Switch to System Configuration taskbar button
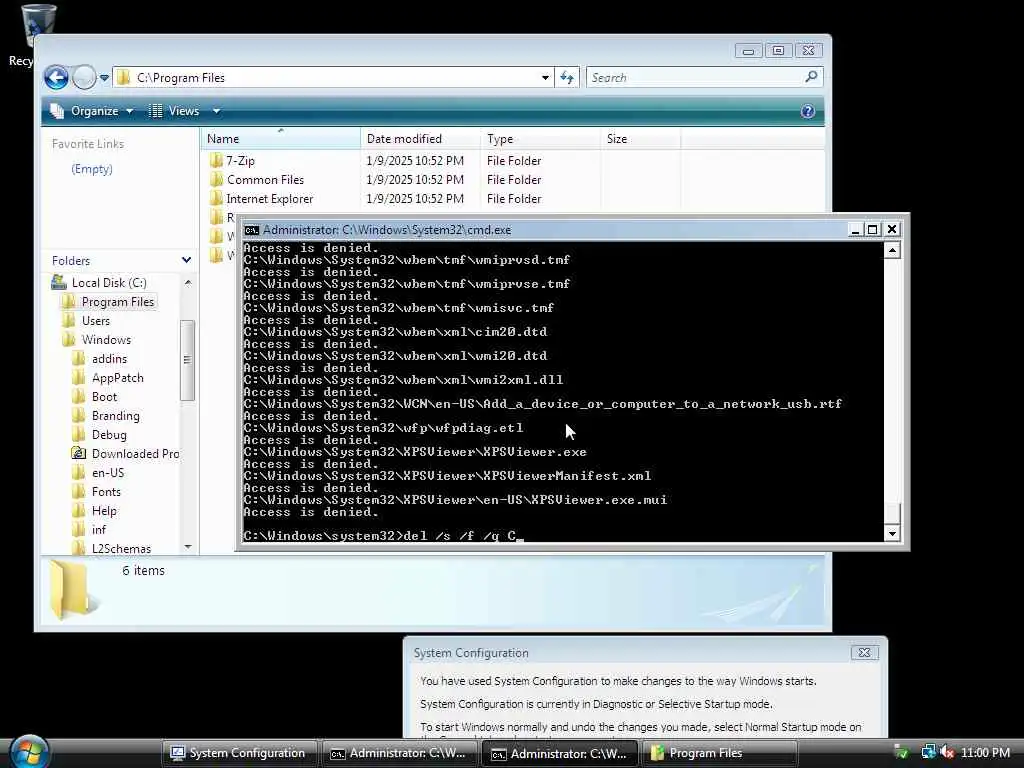This screenshot has height=768, width=1024. pos(238,753)
